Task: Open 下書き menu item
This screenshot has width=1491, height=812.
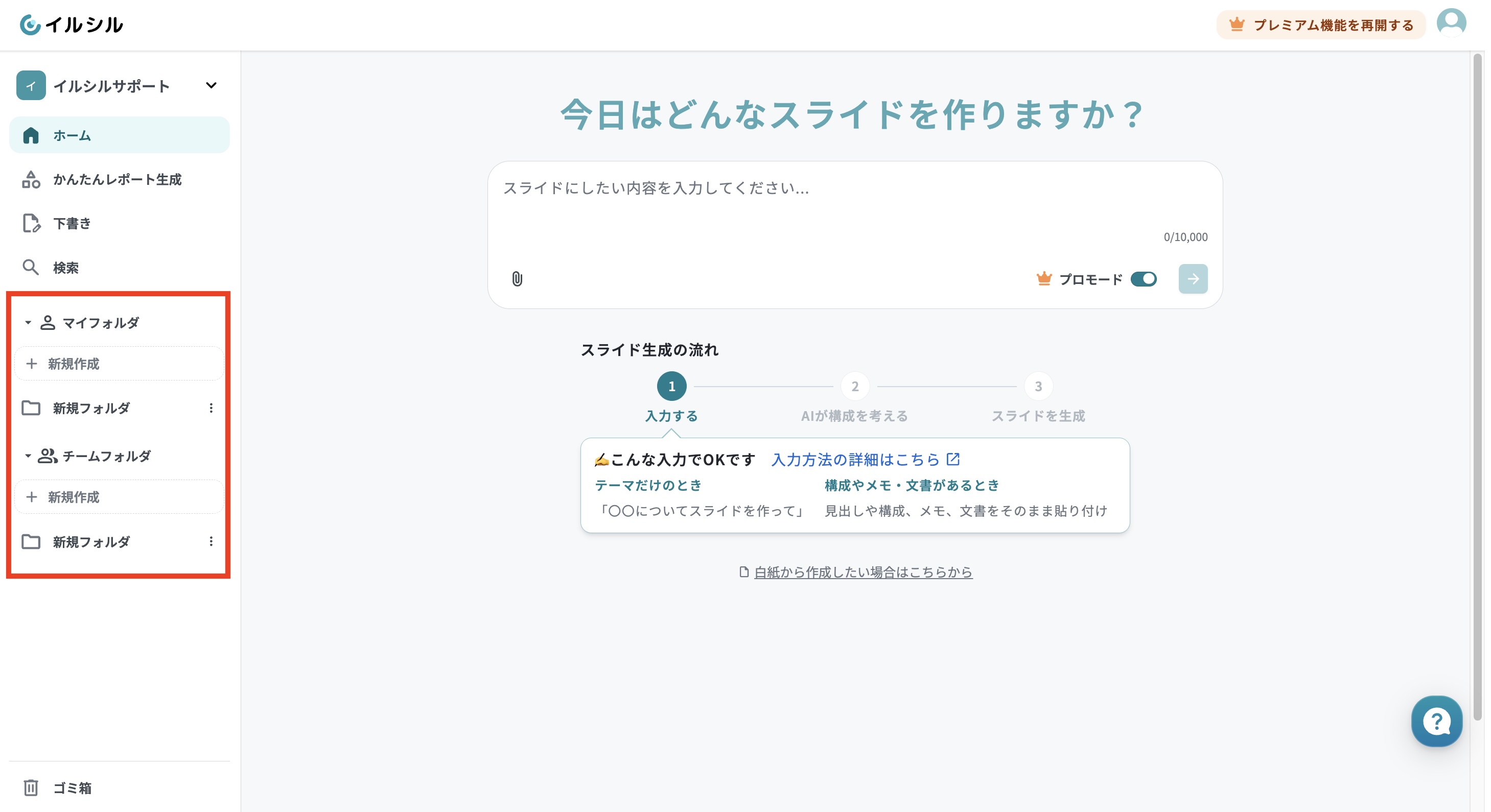Action: 119,223
